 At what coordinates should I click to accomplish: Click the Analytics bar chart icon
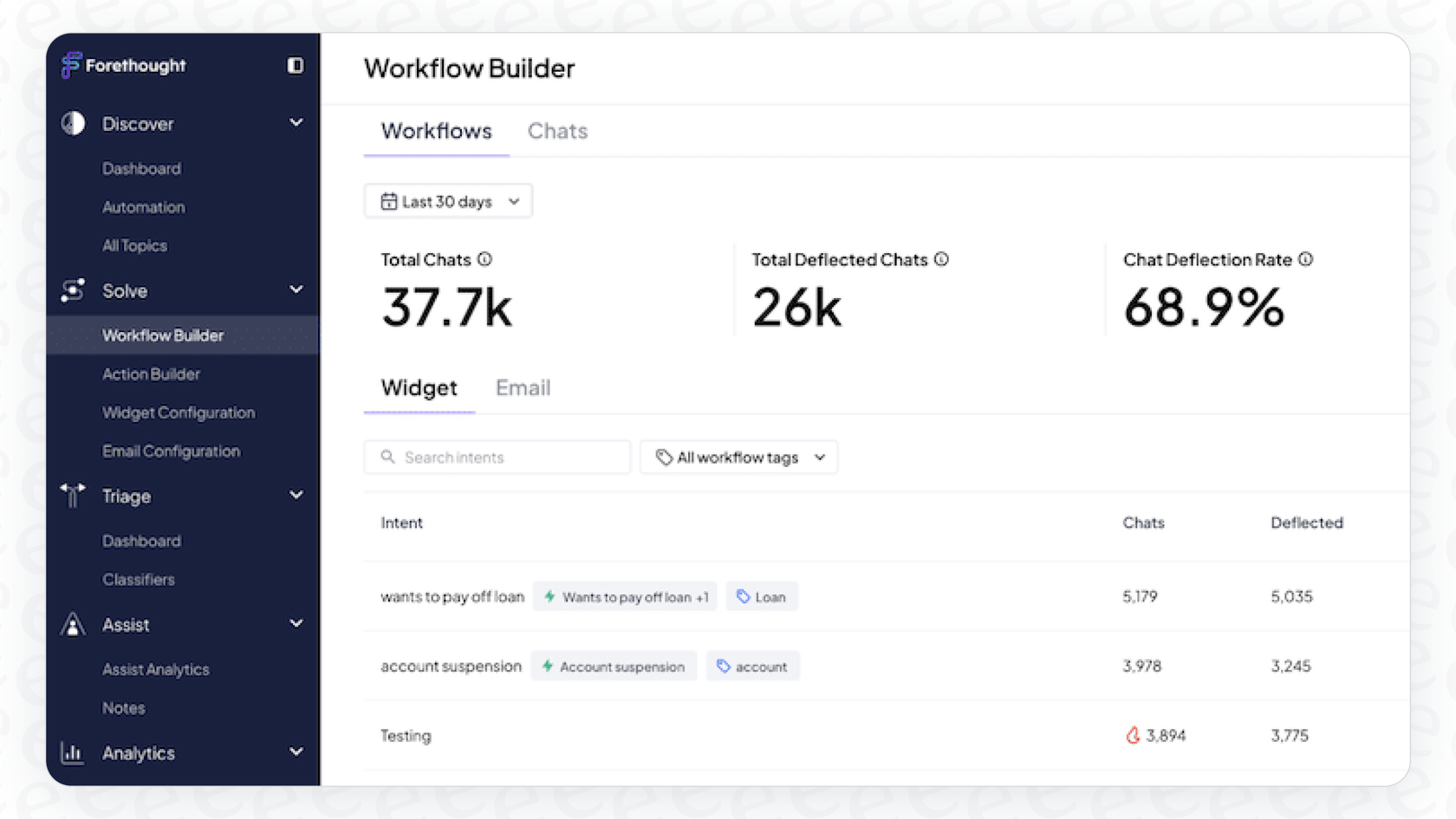[x=73, y=752]
